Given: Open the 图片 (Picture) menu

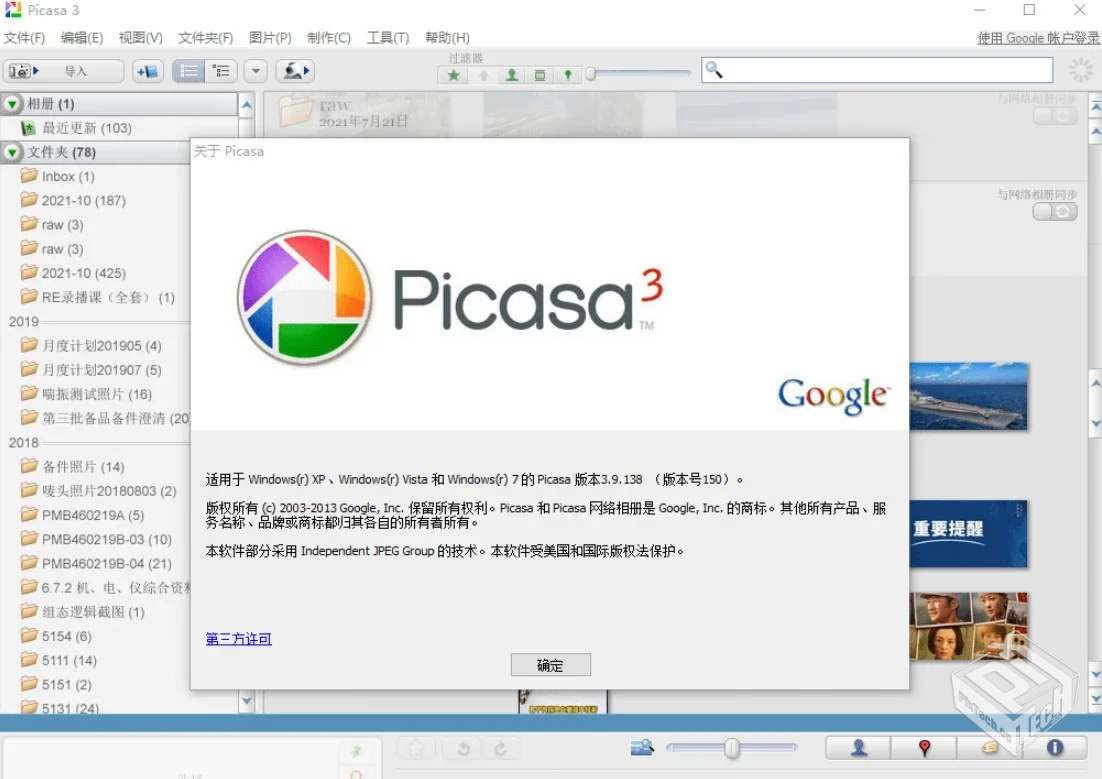Looking at the screenshot, I should 268,37.
